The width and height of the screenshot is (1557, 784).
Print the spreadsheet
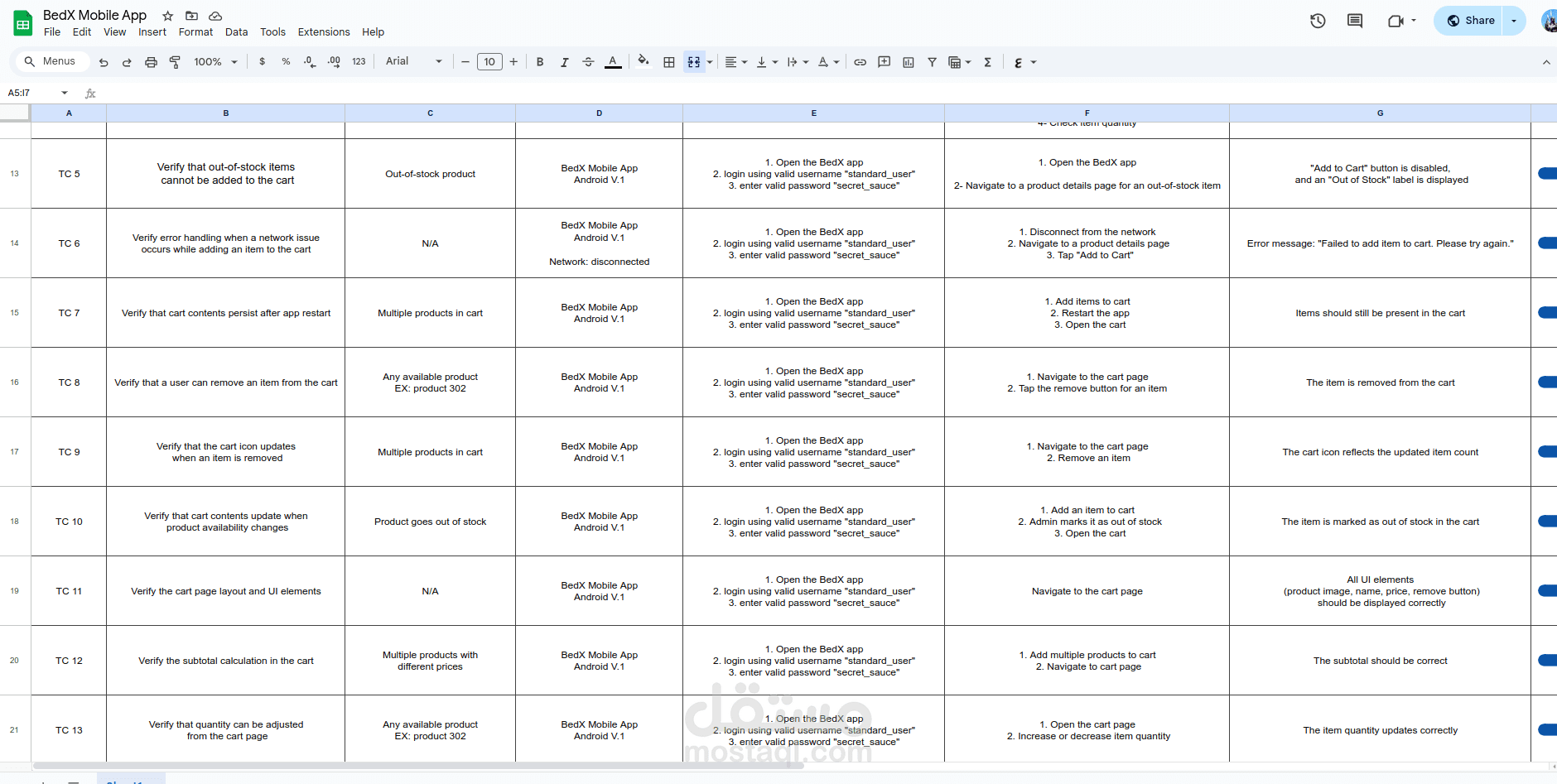tap(151, 62)
